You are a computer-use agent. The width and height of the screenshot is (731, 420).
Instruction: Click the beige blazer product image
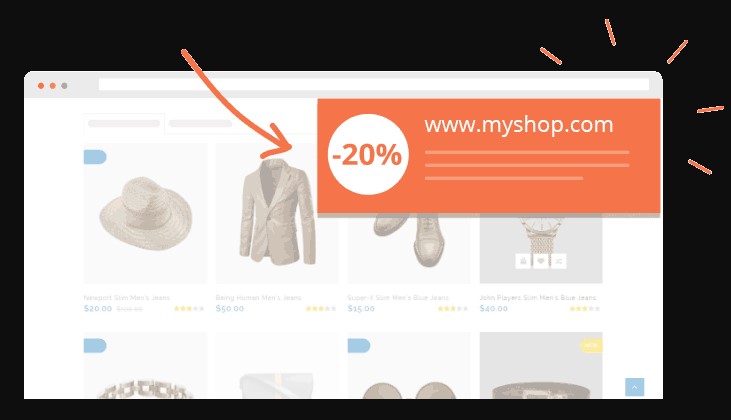[x=277, y=213]
